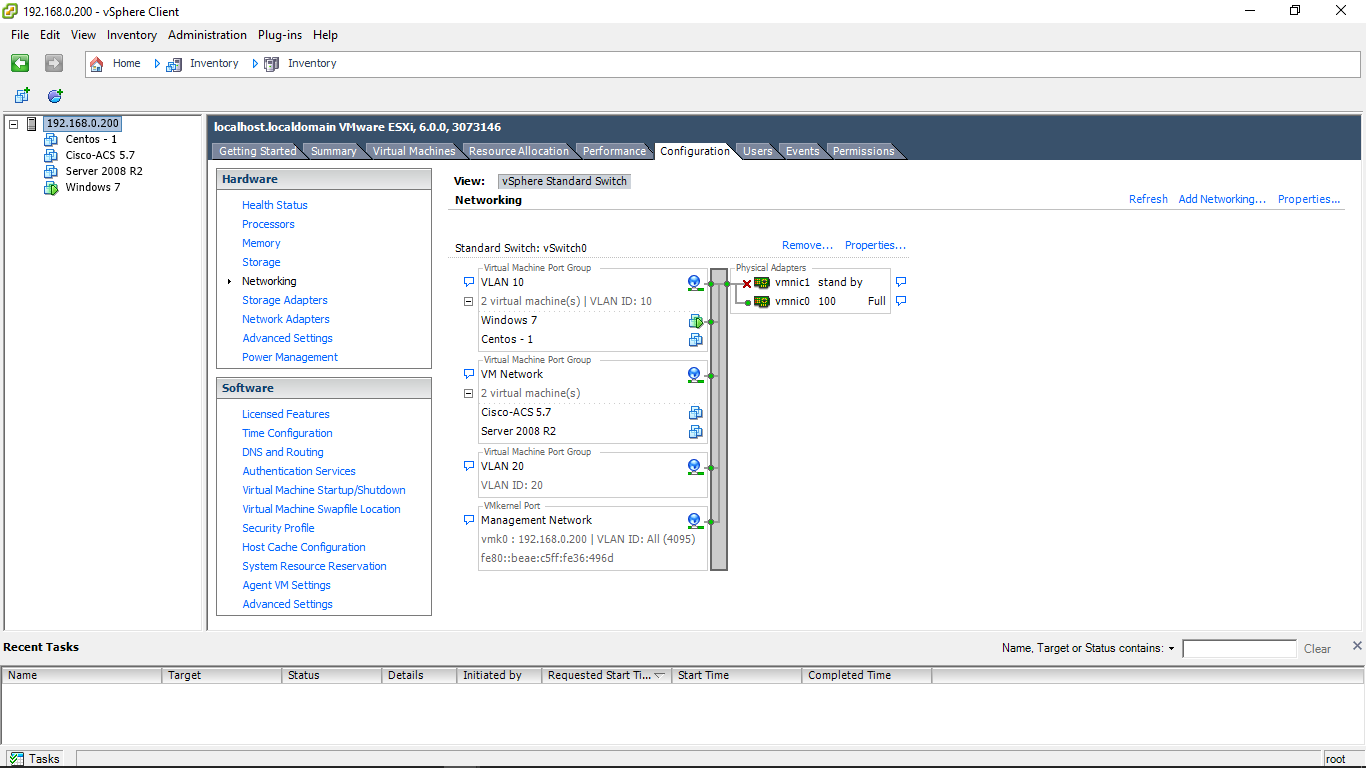Select Storage Adapters in the Hardware panel
Screen dimensions: 1366x768
284,300
